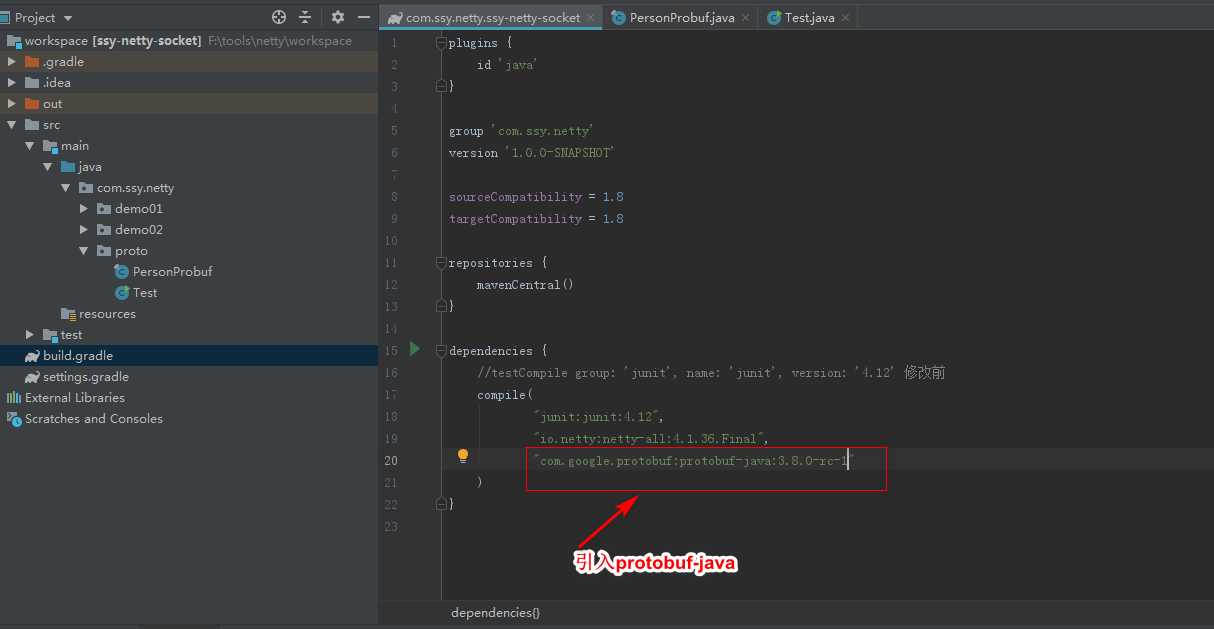Click the demo01 package folder icon

[x=104, y=209]
